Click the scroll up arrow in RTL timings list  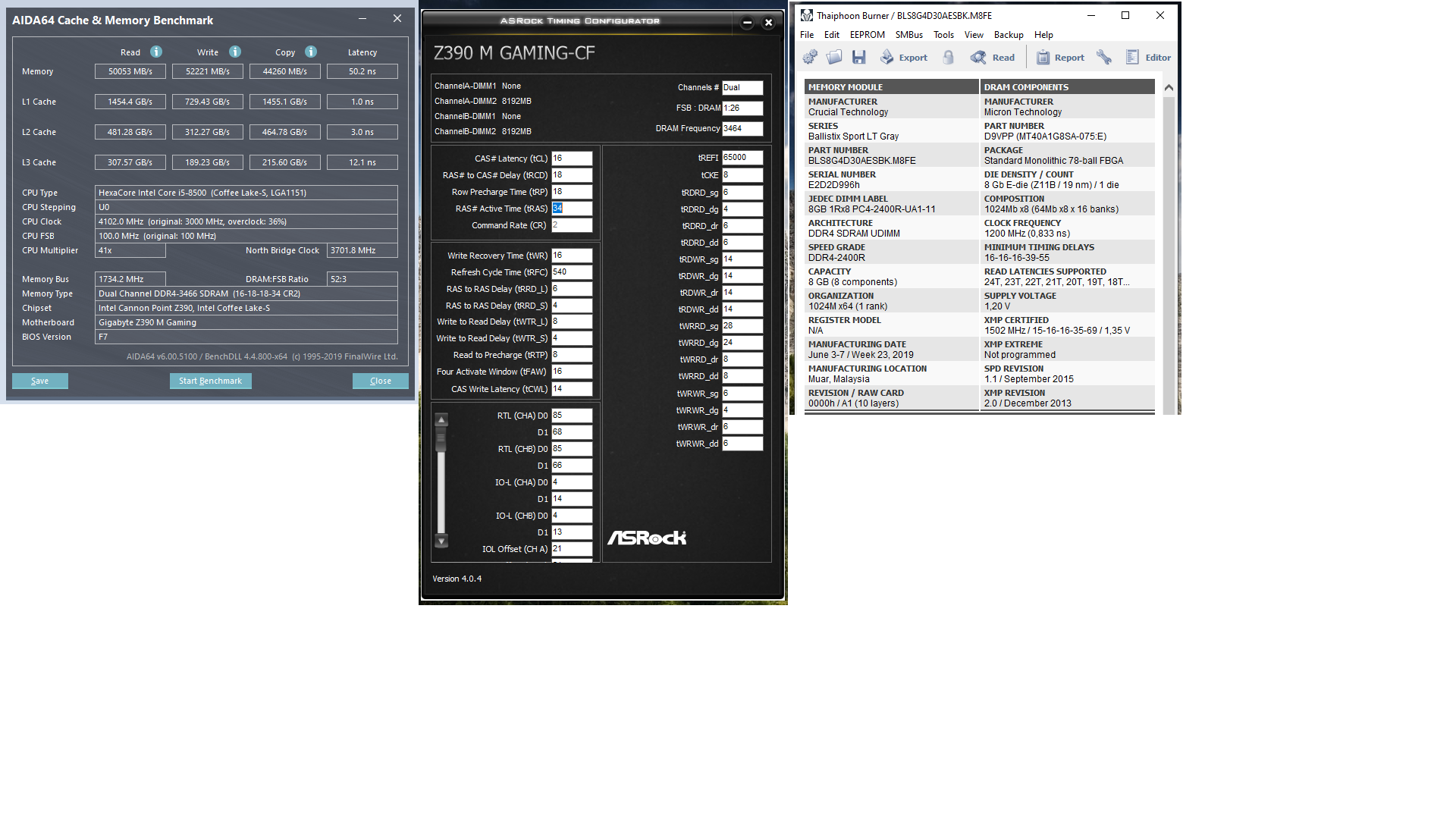coord(441,419)
